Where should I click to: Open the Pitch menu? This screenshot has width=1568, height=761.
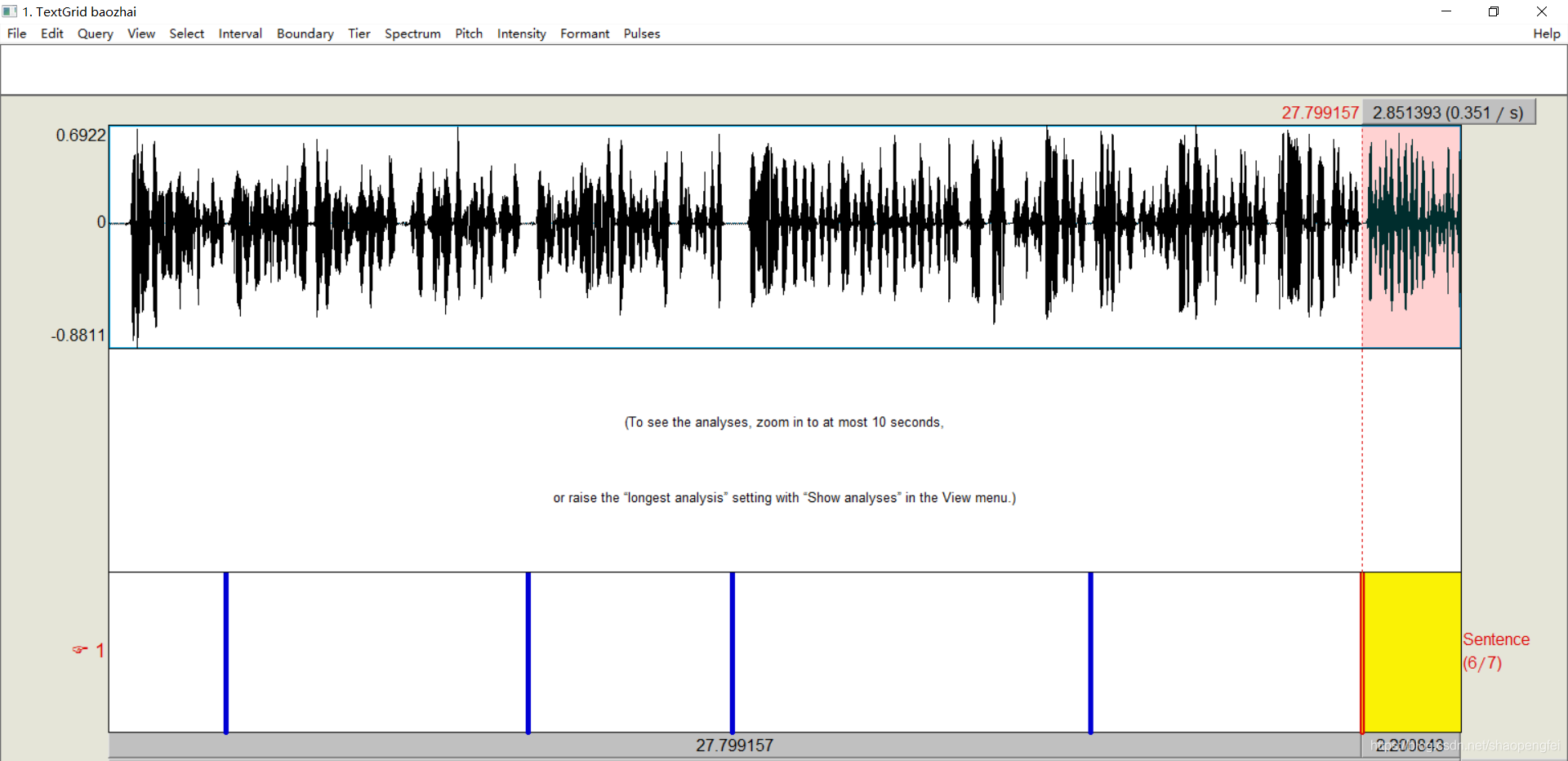[x=469, y=33]
